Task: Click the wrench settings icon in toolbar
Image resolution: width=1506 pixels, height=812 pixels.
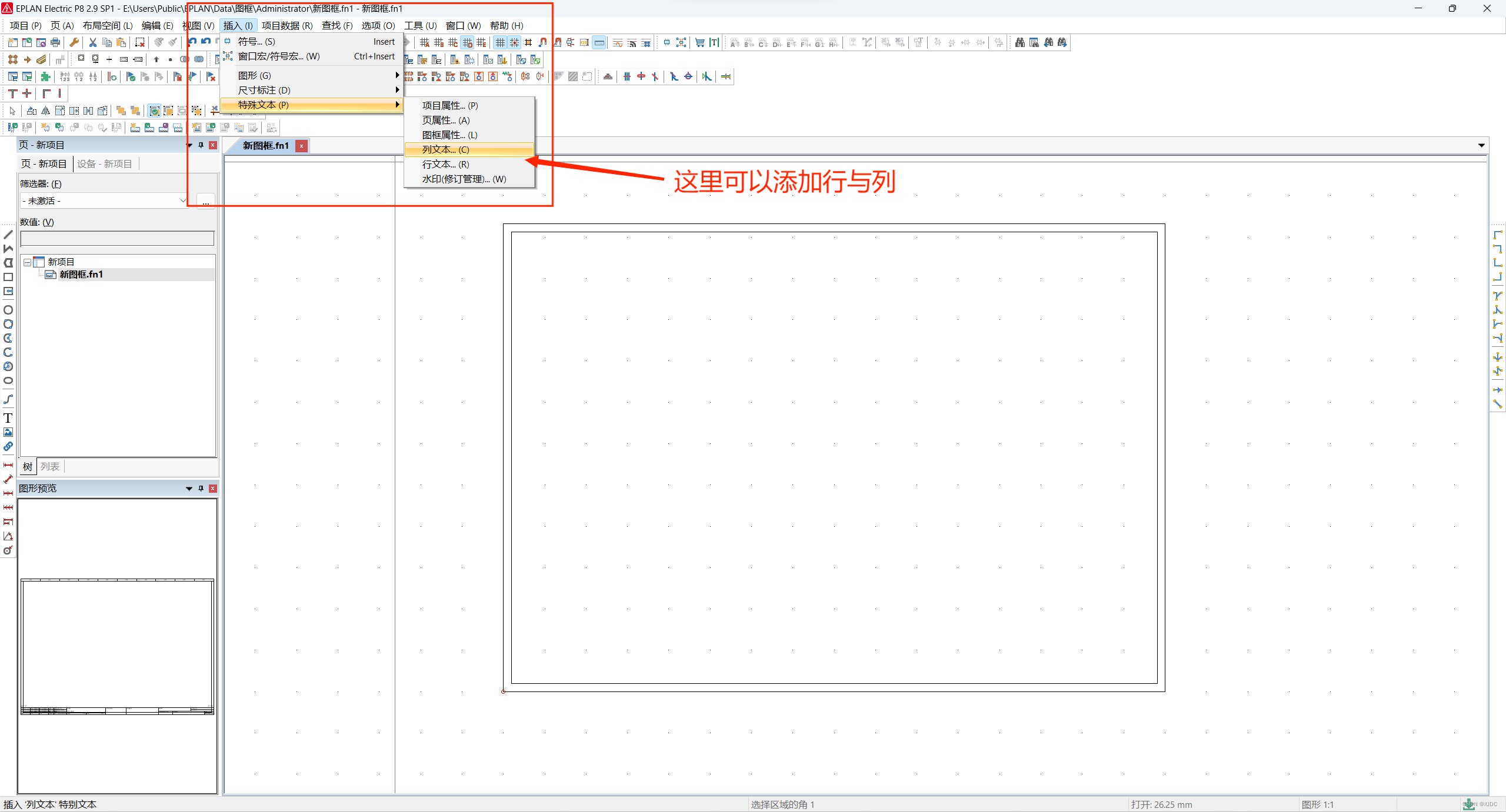Action: point(74,42)
